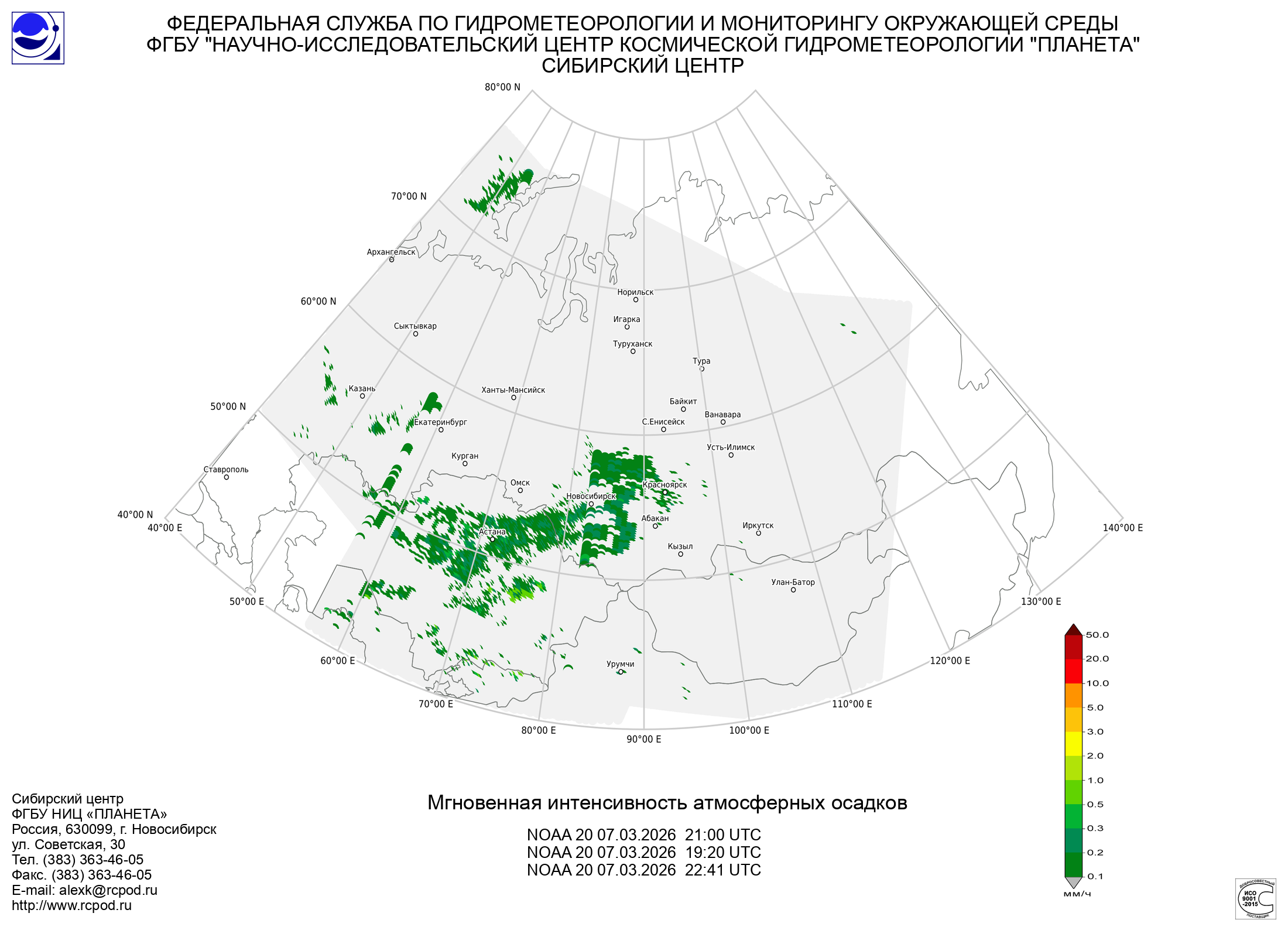Click the Ulan-Bator city marker
The image size is (1288, 937).
(793, 590)
